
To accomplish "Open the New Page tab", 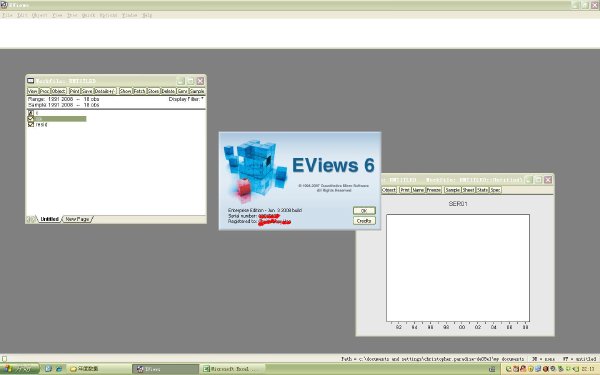I will click(77, 219).
